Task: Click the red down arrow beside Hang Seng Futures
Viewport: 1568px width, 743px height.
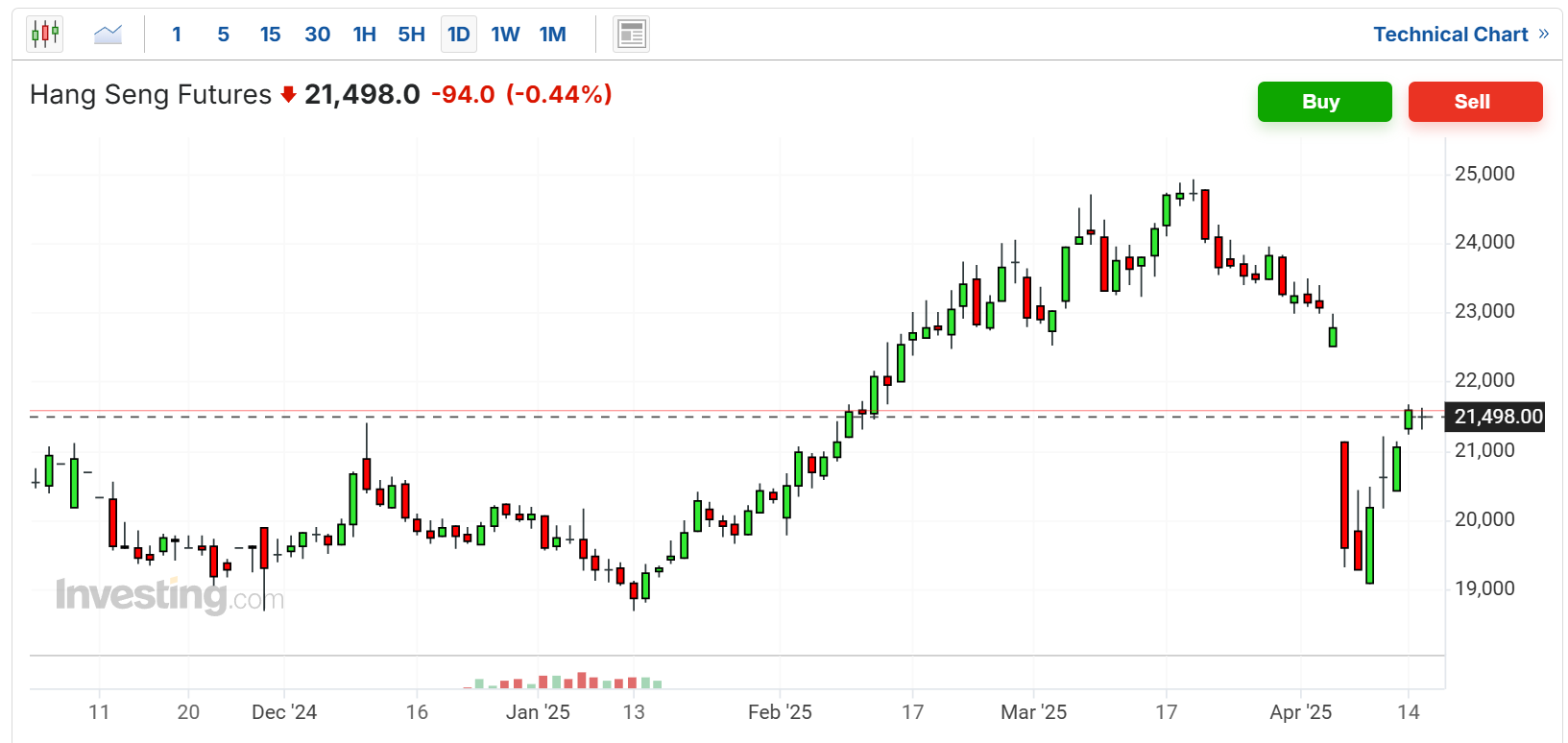Action: click(288, 95)
